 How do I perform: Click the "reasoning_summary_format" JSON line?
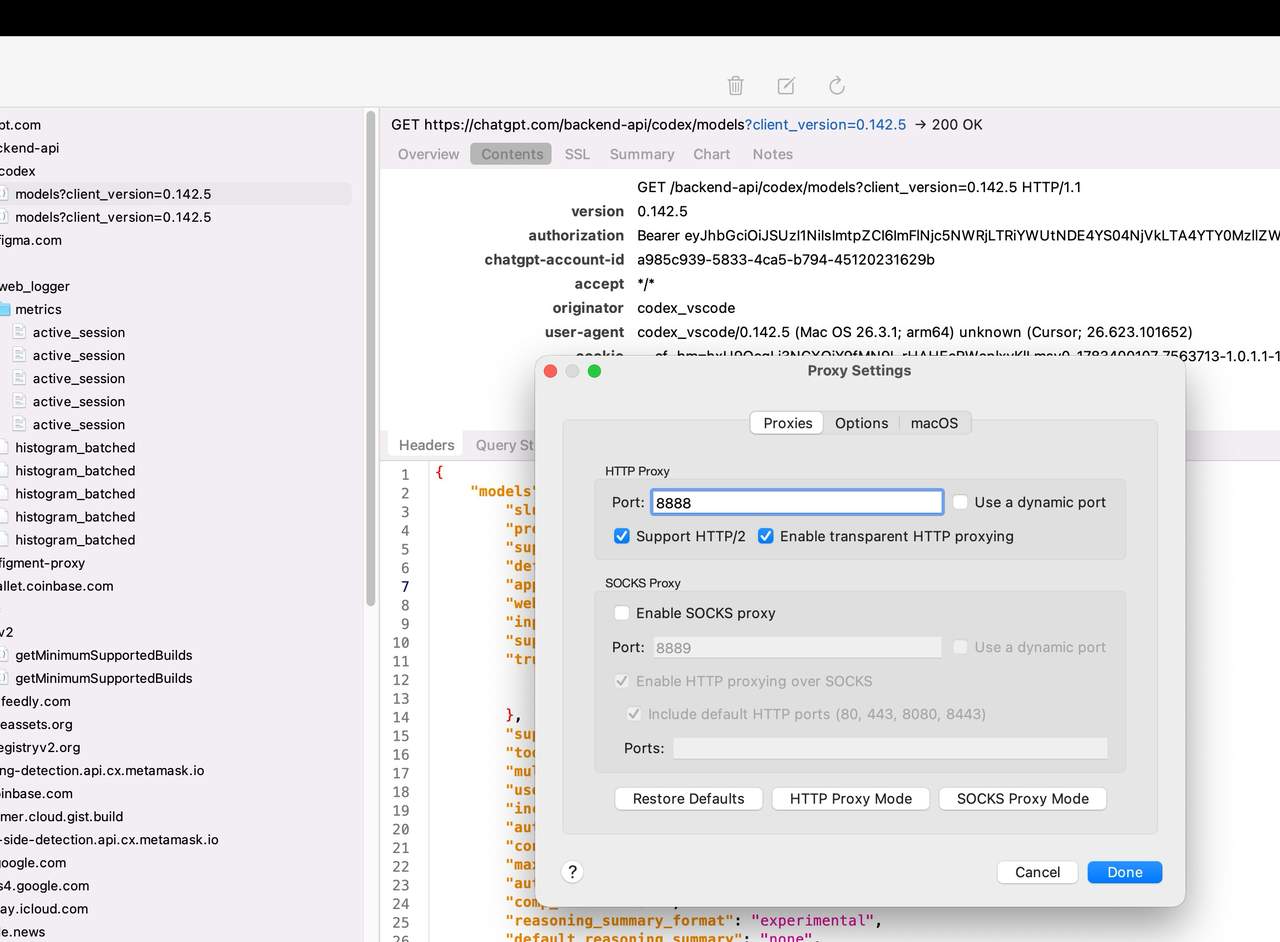pos(694,921)
